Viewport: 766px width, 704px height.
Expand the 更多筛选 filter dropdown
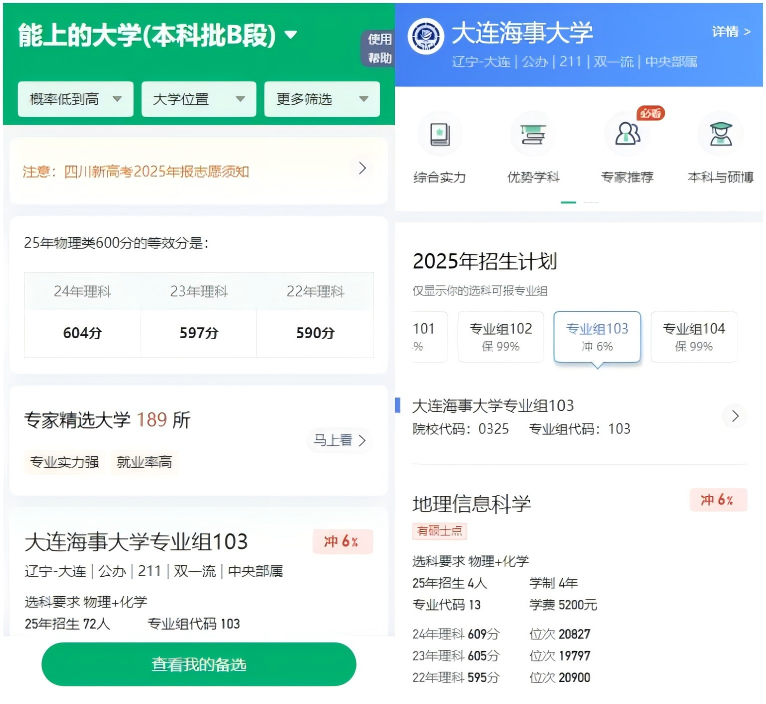321,99
